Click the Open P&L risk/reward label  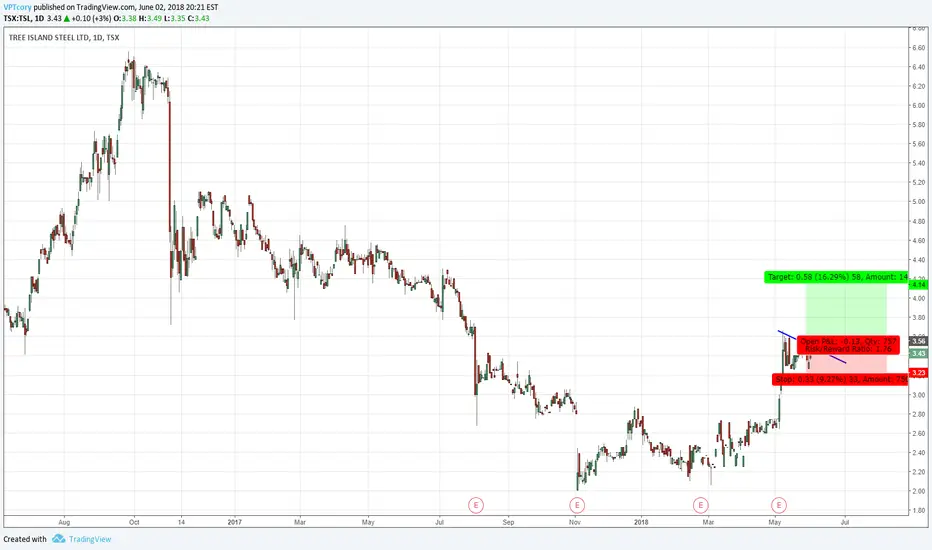pyautogui.click(x=848, y=345)
